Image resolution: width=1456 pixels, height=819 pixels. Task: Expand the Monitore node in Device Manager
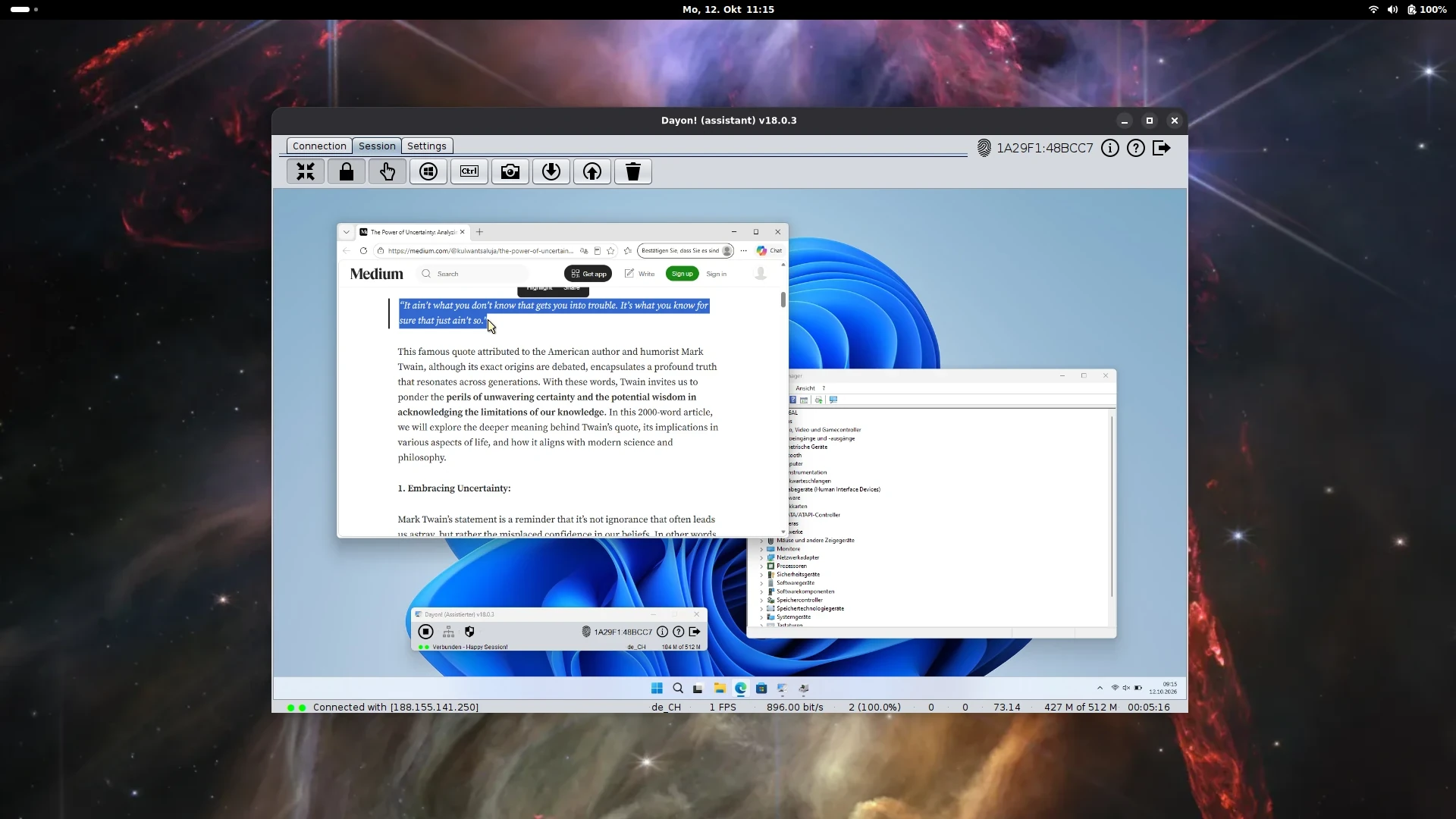click(761, 549)
